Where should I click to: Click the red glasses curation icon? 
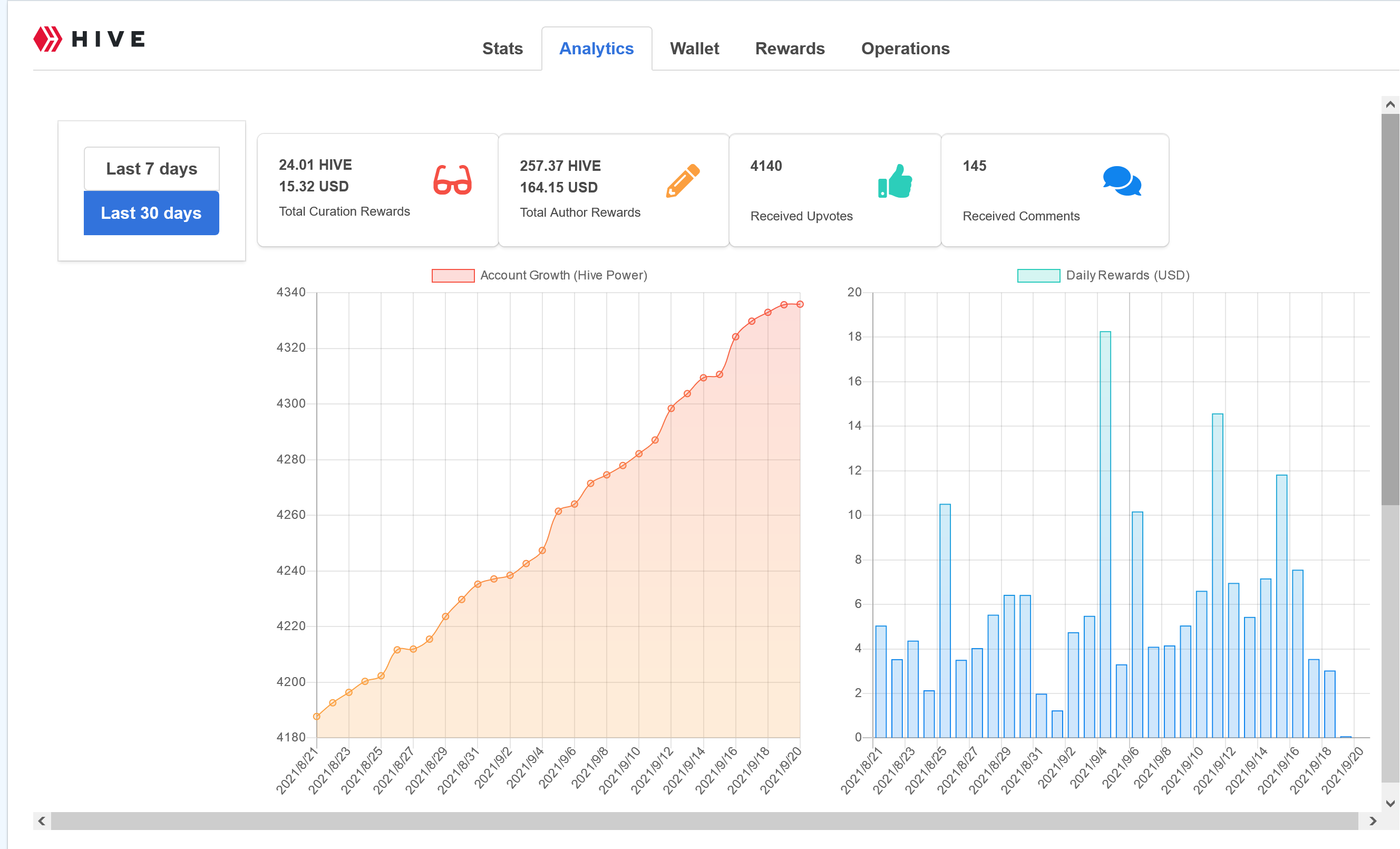click(452, 180)
